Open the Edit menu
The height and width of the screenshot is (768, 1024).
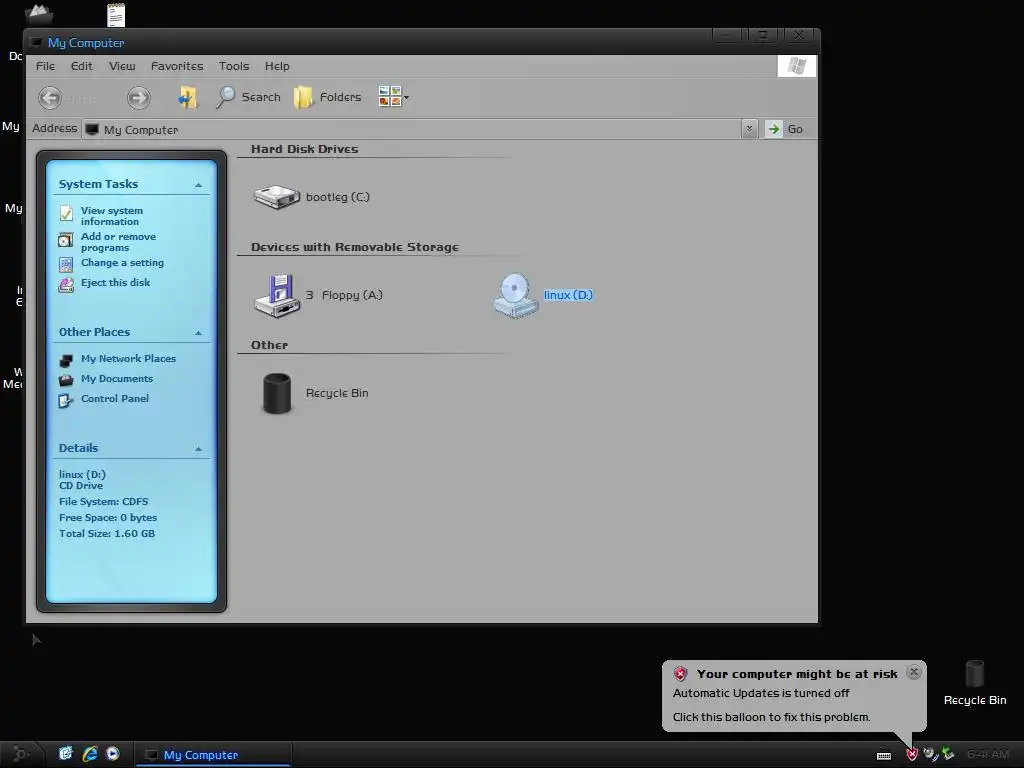82,66
